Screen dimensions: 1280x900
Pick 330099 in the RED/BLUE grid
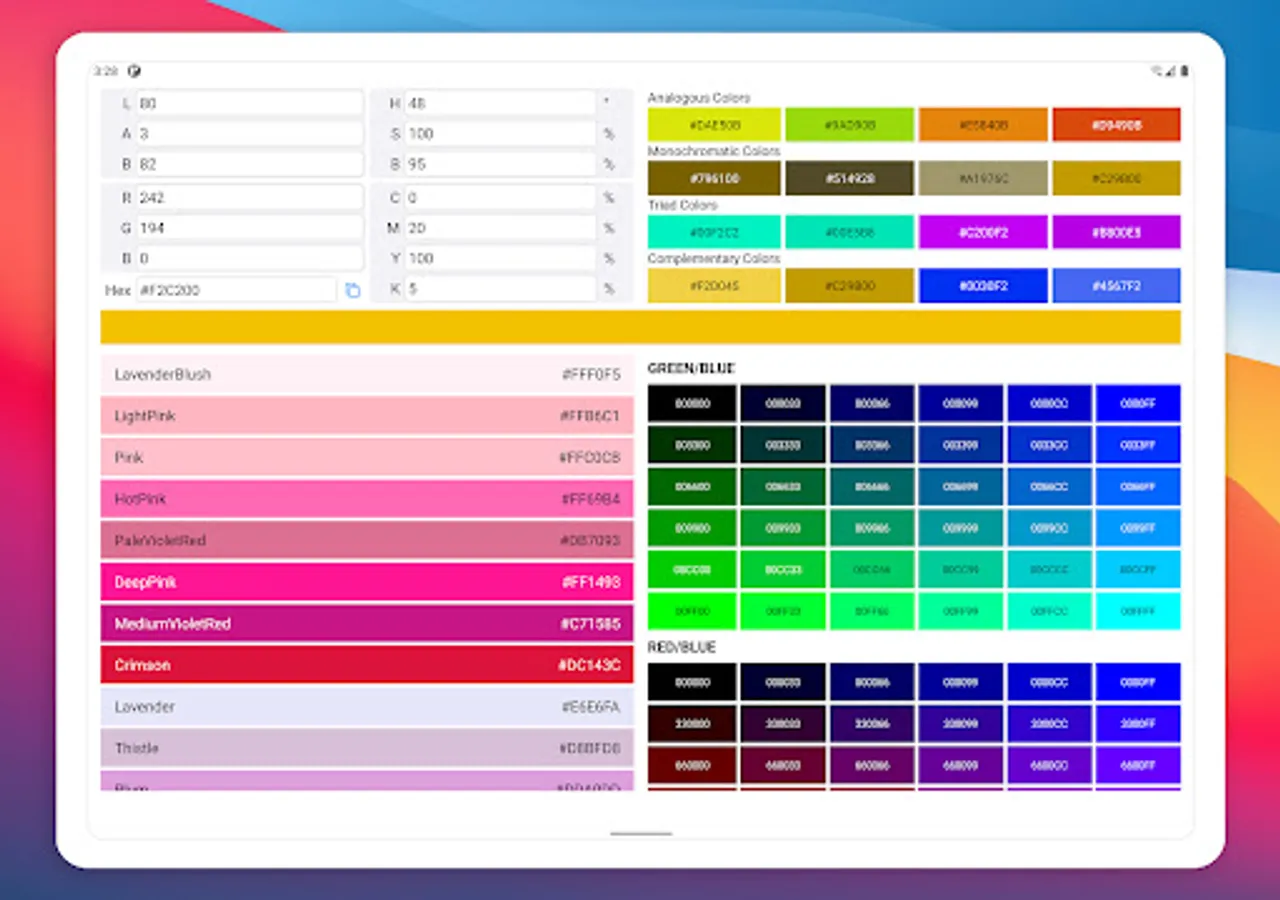click(960, 723)
